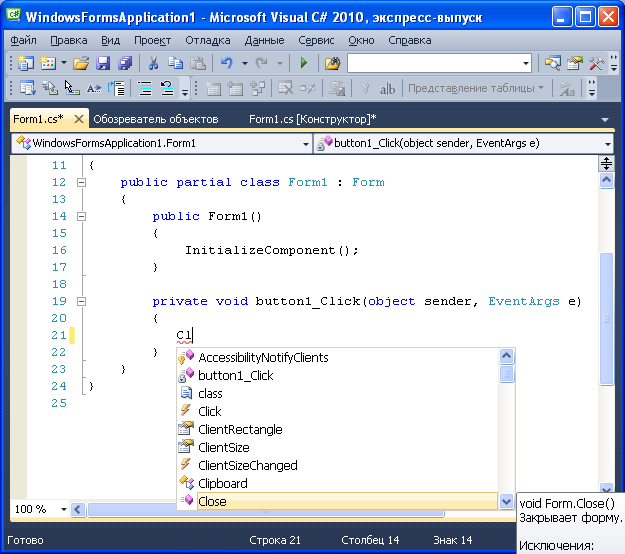Open the 100 % zoom dropdown
The height and width of the screenshot is (554, 625).
coord(63,509)
